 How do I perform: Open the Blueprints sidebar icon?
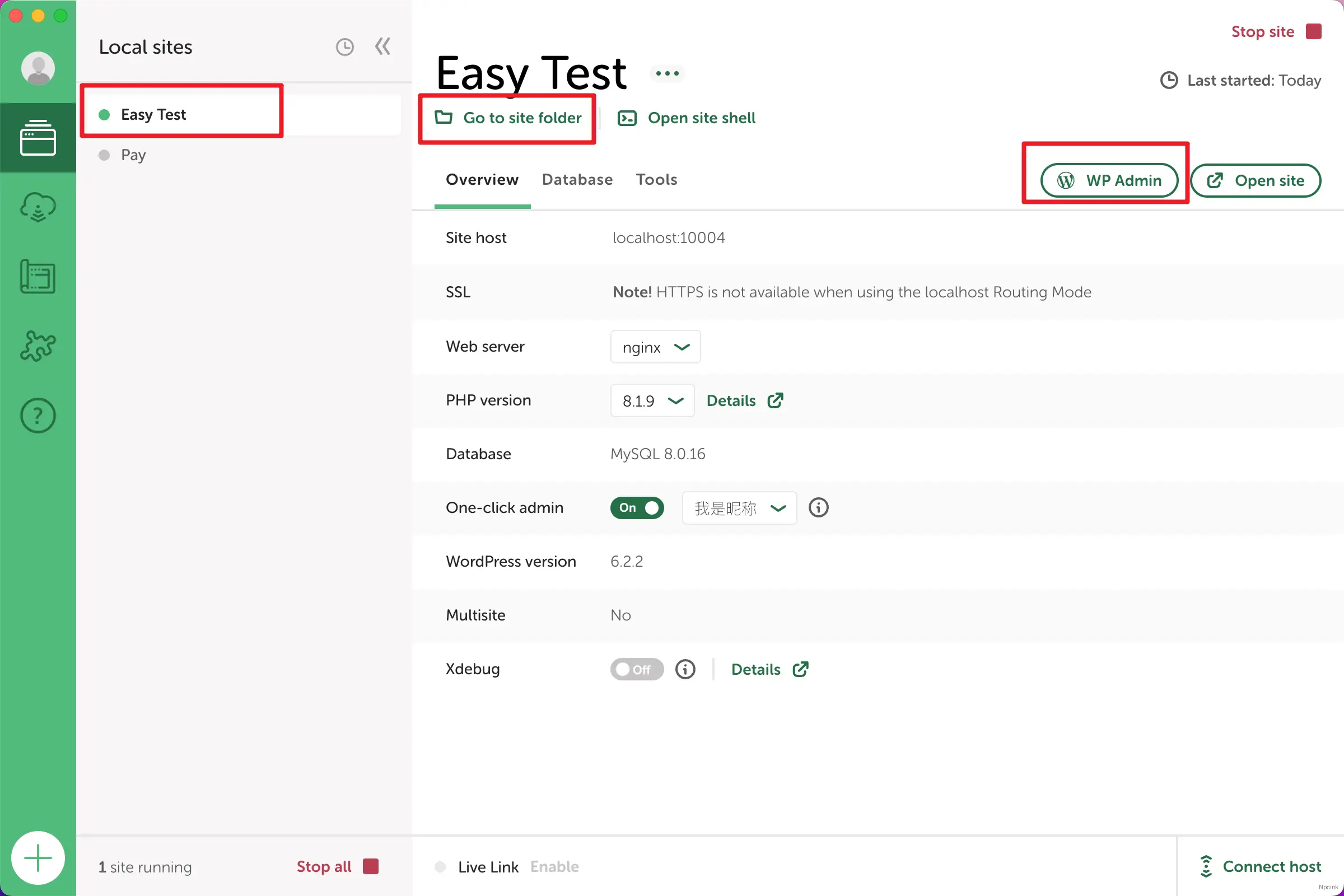point(38,277)
